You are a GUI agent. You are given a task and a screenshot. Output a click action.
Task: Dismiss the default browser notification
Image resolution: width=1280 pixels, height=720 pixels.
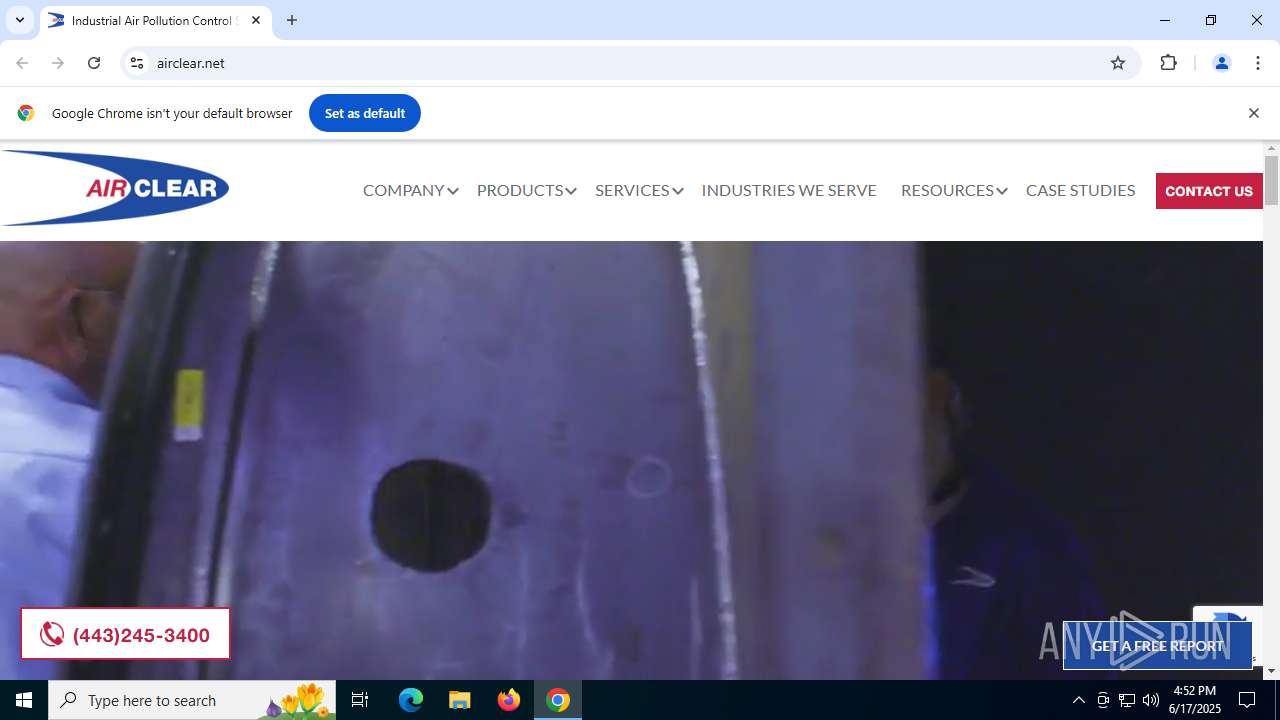pyautogui.click(x=1253, y=113)
